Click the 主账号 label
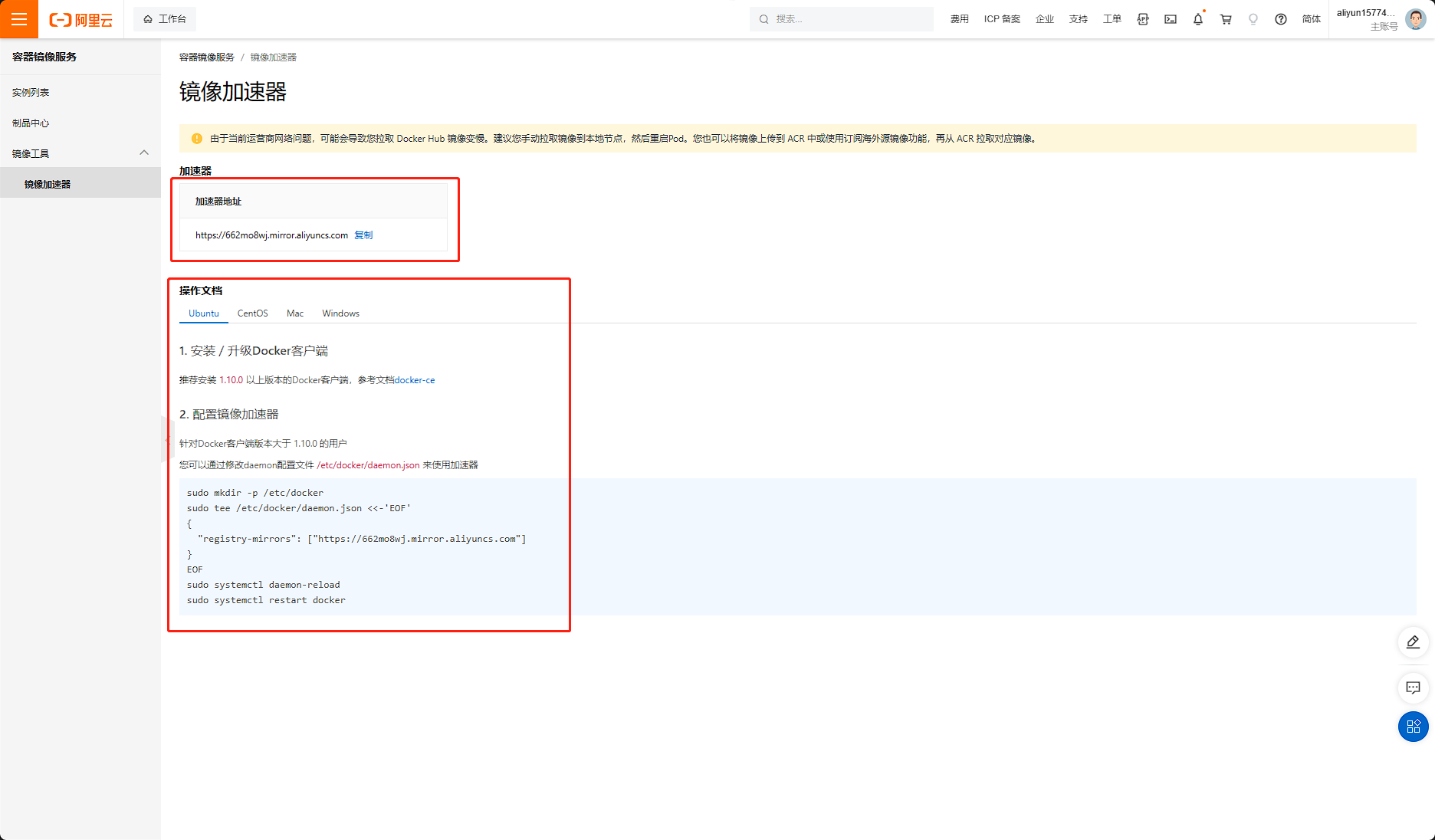Viewport: 1435px width, 840px height. click(x=1384, y=27)
